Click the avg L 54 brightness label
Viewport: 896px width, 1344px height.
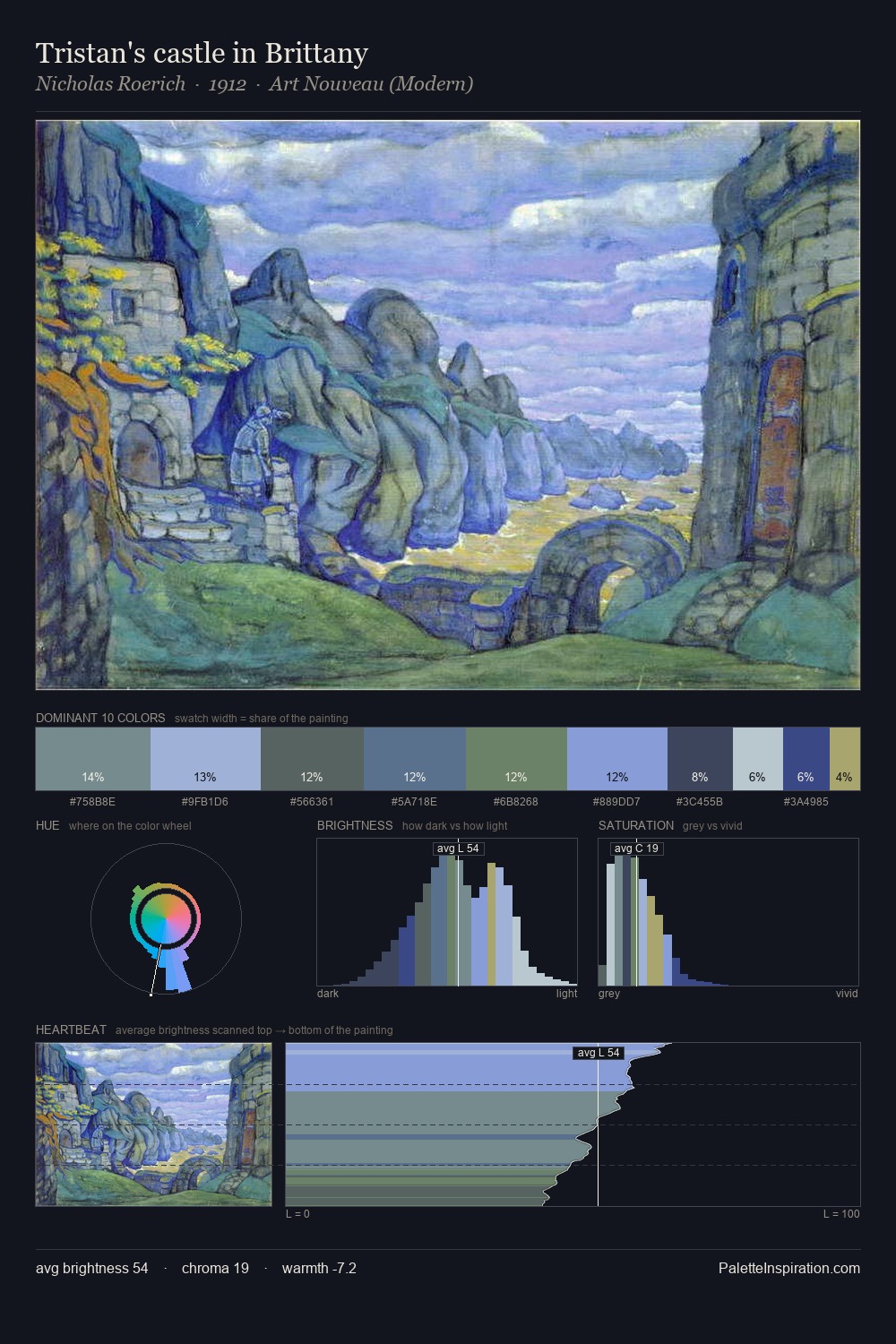(459, 849)
